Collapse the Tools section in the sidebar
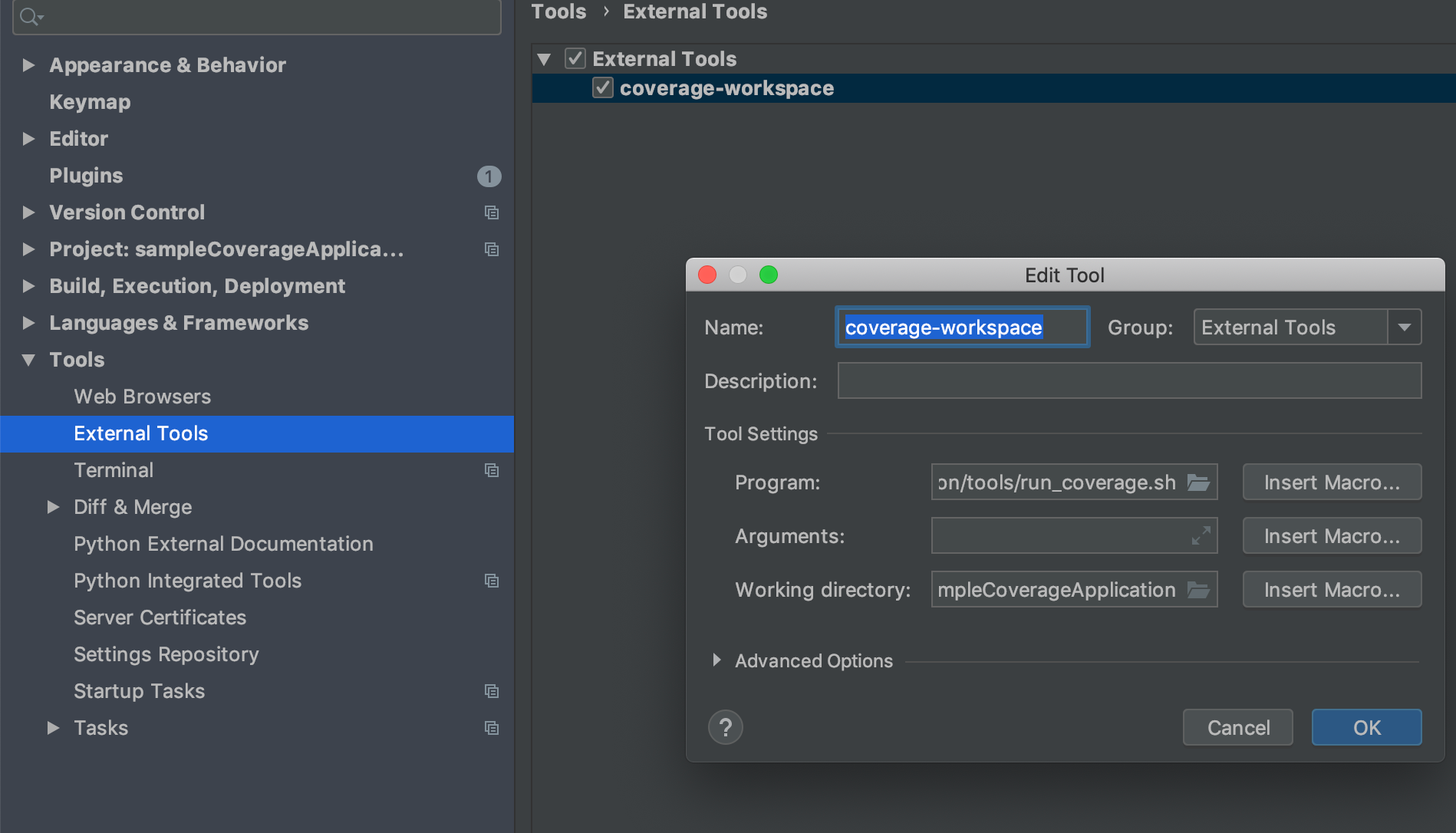This screenshot has width=1456, height=833. click(28, 360)
